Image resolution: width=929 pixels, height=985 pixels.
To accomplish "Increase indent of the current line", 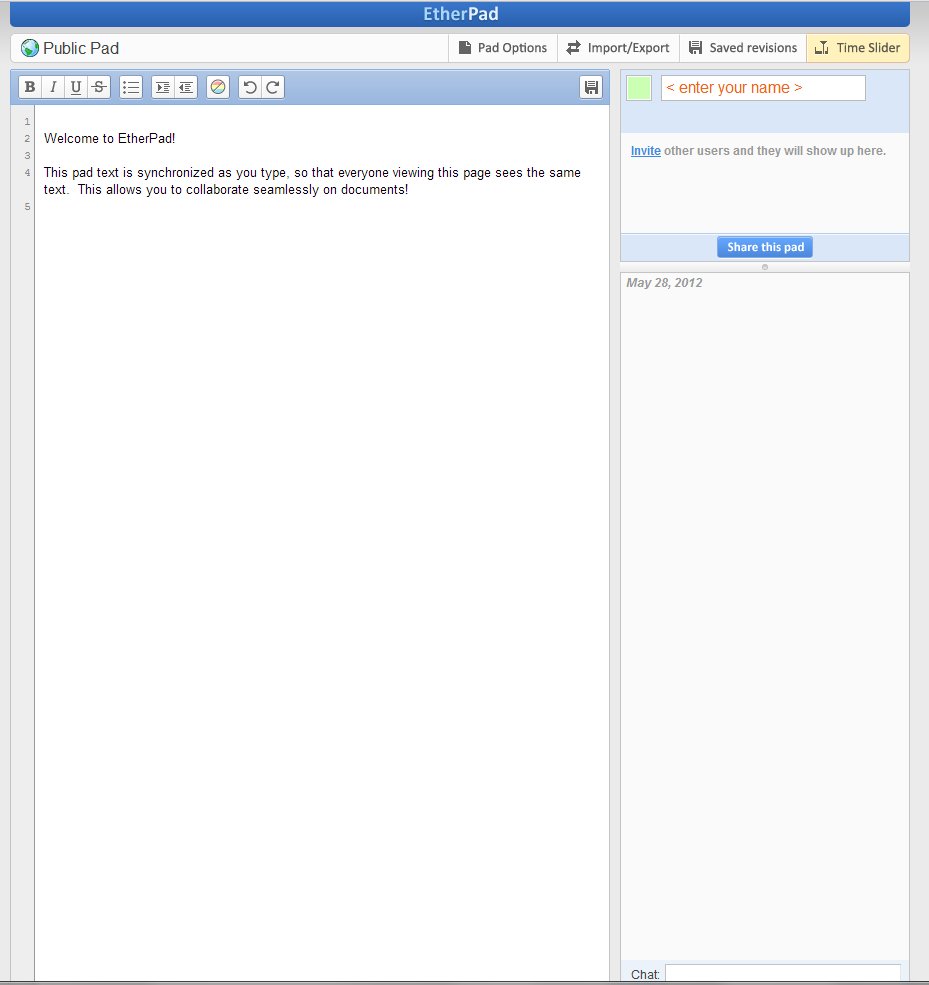I will pyautogui.click(x=163, y=87).
